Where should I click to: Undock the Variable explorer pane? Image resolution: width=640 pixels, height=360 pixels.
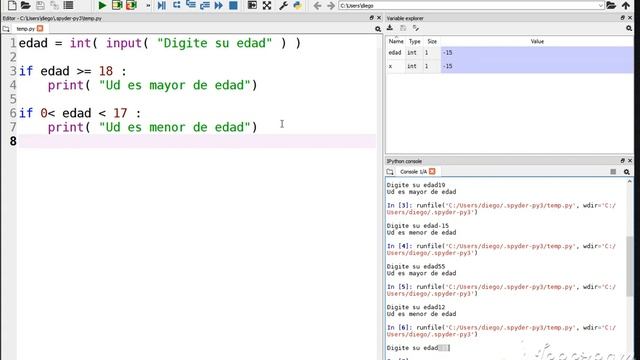pos(622,18)
